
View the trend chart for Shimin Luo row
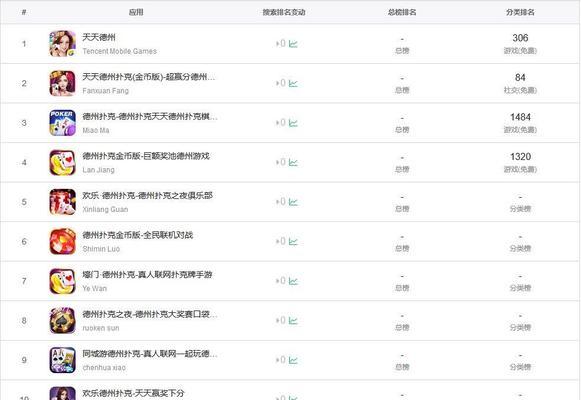[x=293, y=242]
